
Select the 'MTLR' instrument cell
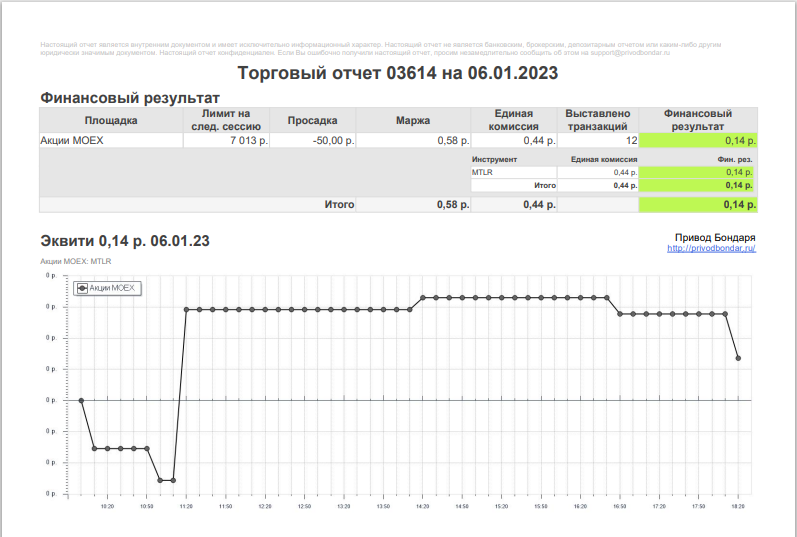tap(513, 172)
